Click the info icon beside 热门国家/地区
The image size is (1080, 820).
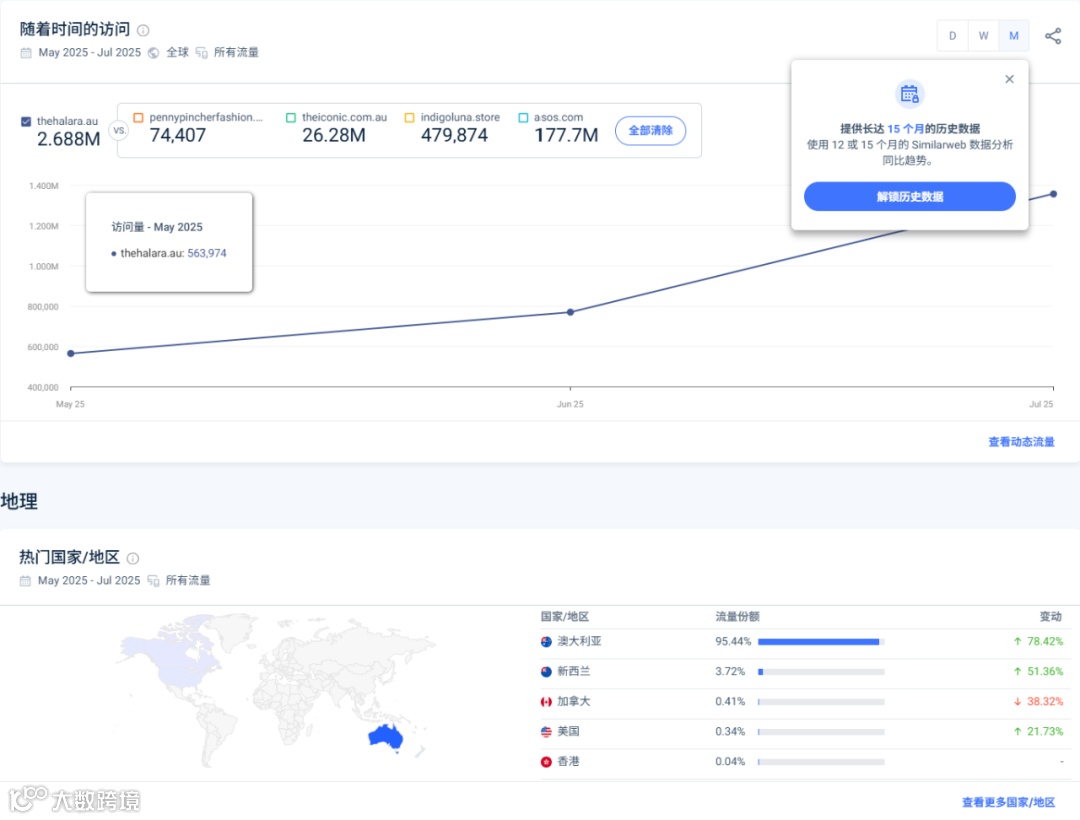(x=133, y=558)
